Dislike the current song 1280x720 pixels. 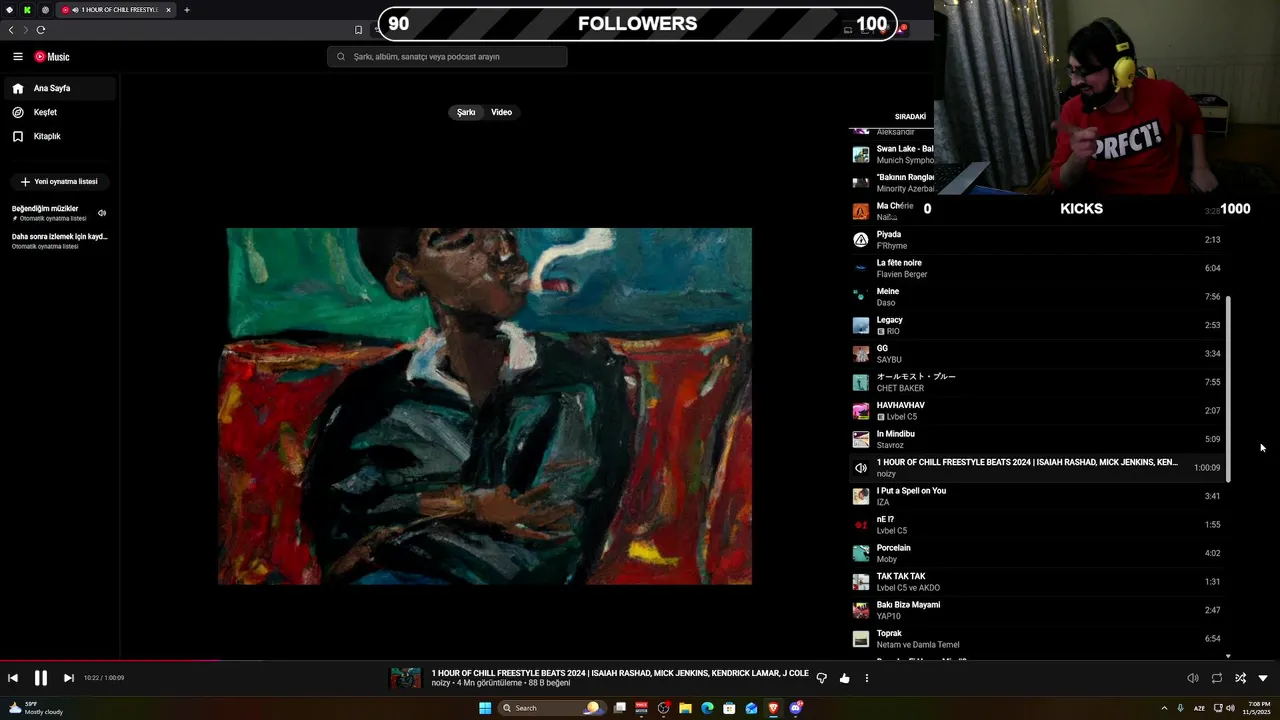coord(822,678)
